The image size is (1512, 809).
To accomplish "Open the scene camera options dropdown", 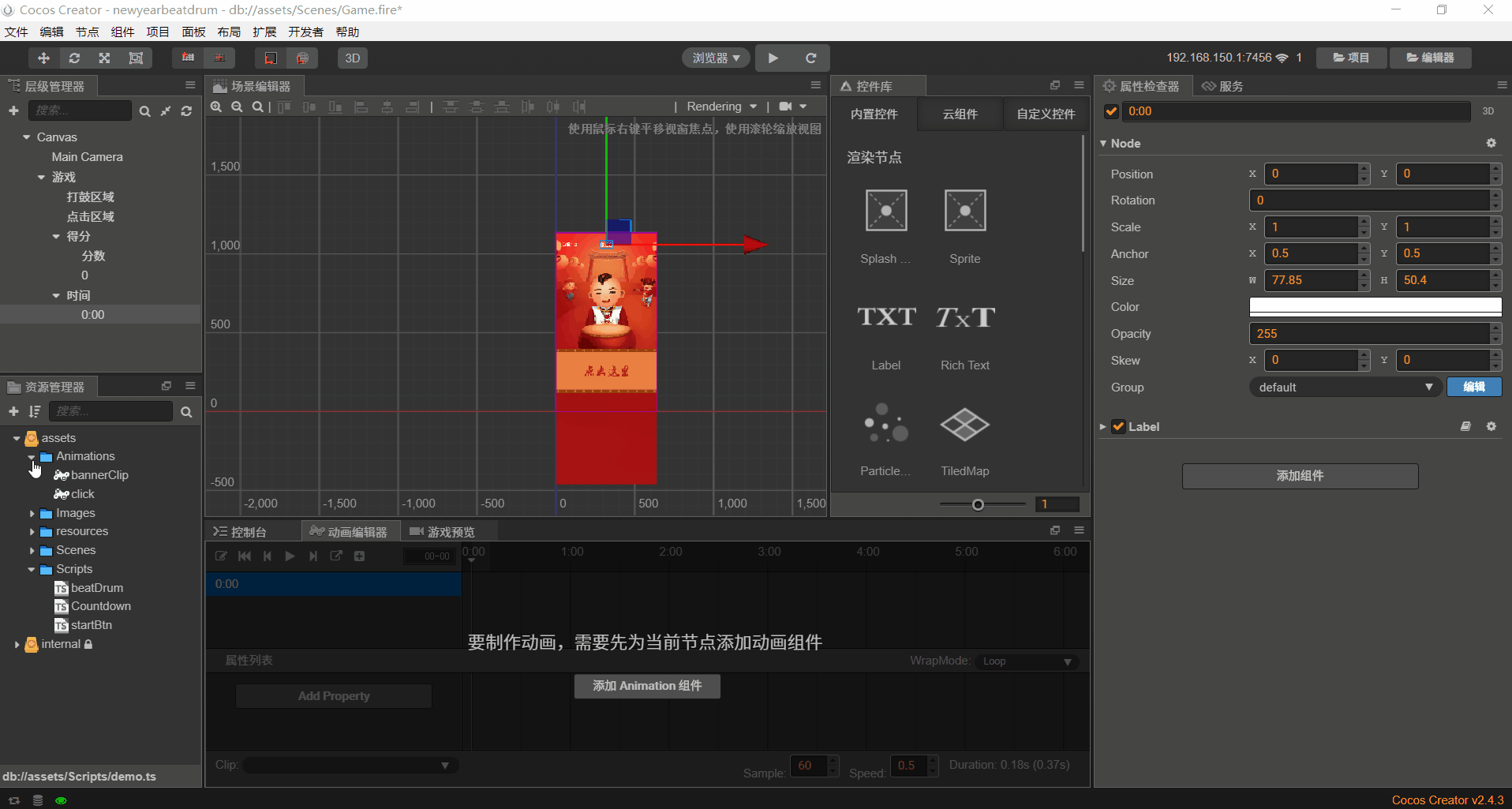I will coord(793,107).
